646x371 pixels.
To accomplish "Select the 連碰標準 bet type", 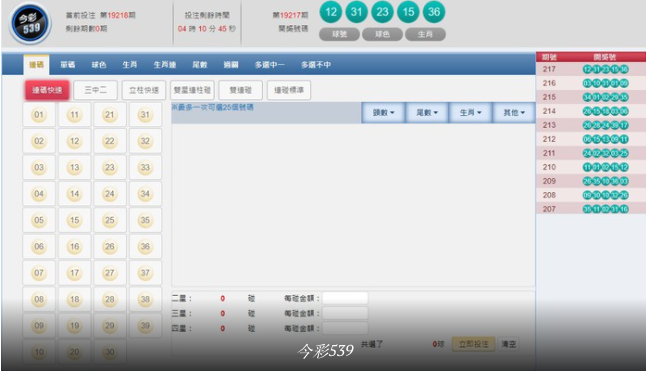I will pos(289,90).
